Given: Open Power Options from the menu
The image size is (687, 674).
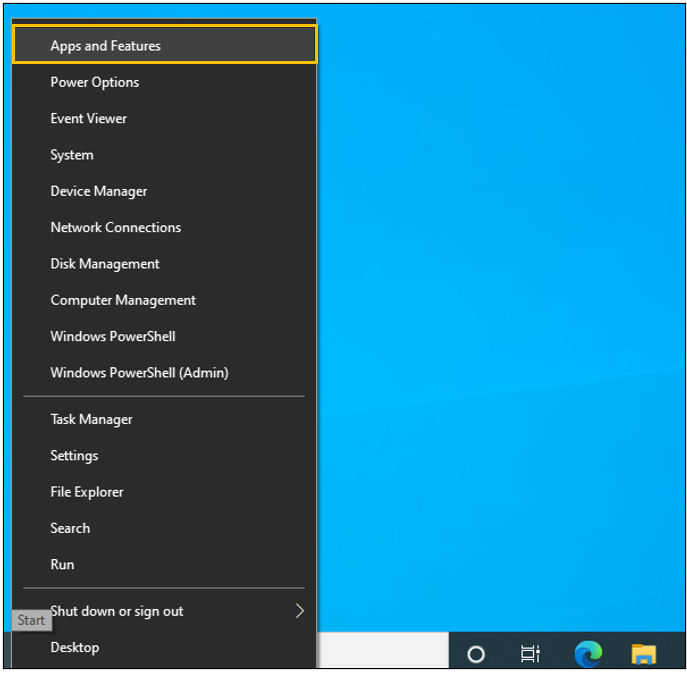Looking at the screenshot, I should coord(164,82).
